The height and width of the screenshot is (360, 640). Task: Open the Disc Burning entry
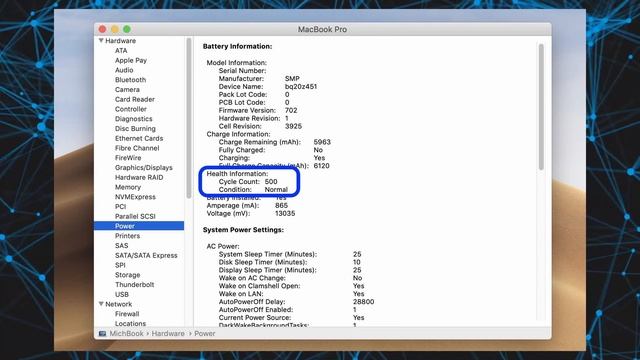(x=135, y=129)
